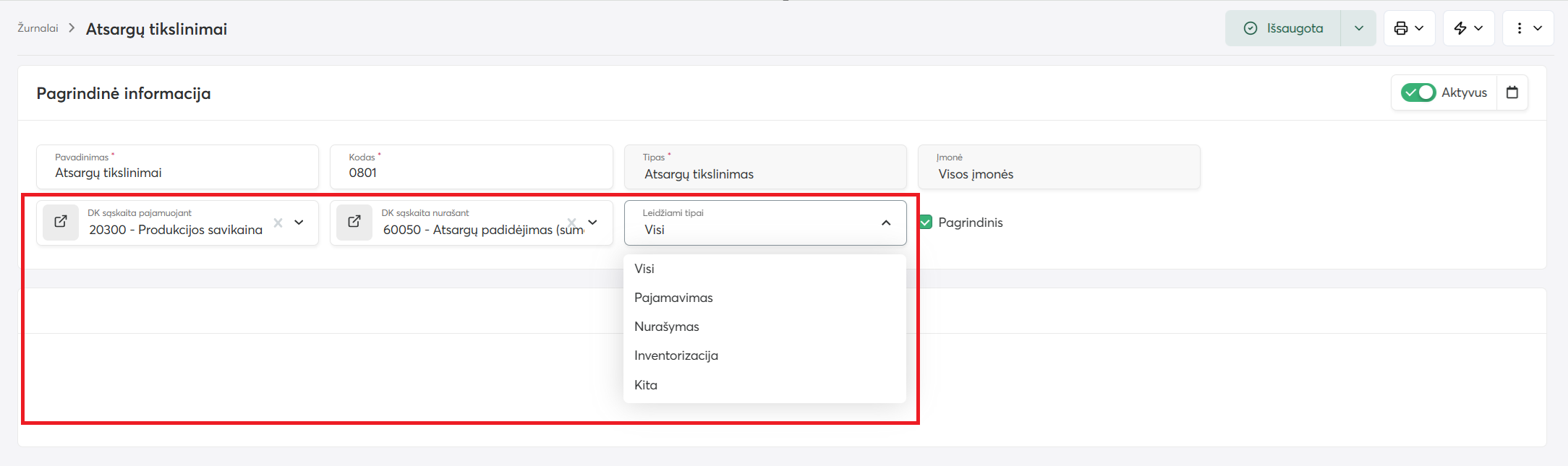Click the Išsaugota button
The height and width of the screenshot is (466, 1568).
point(1283,28)
